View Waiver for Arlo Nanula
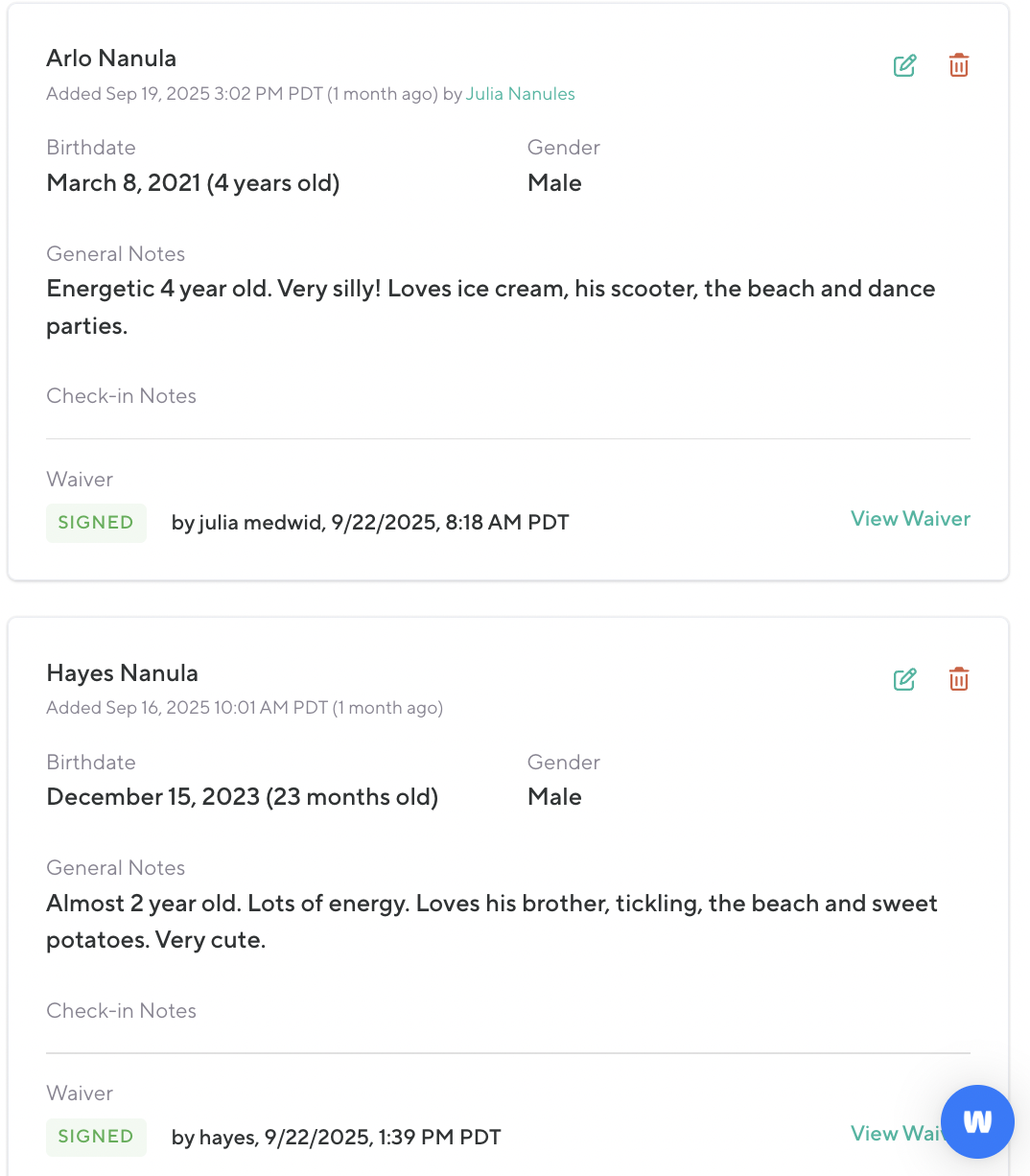This screenshot has width=1030, height=1176. click(x=910, y=519)
